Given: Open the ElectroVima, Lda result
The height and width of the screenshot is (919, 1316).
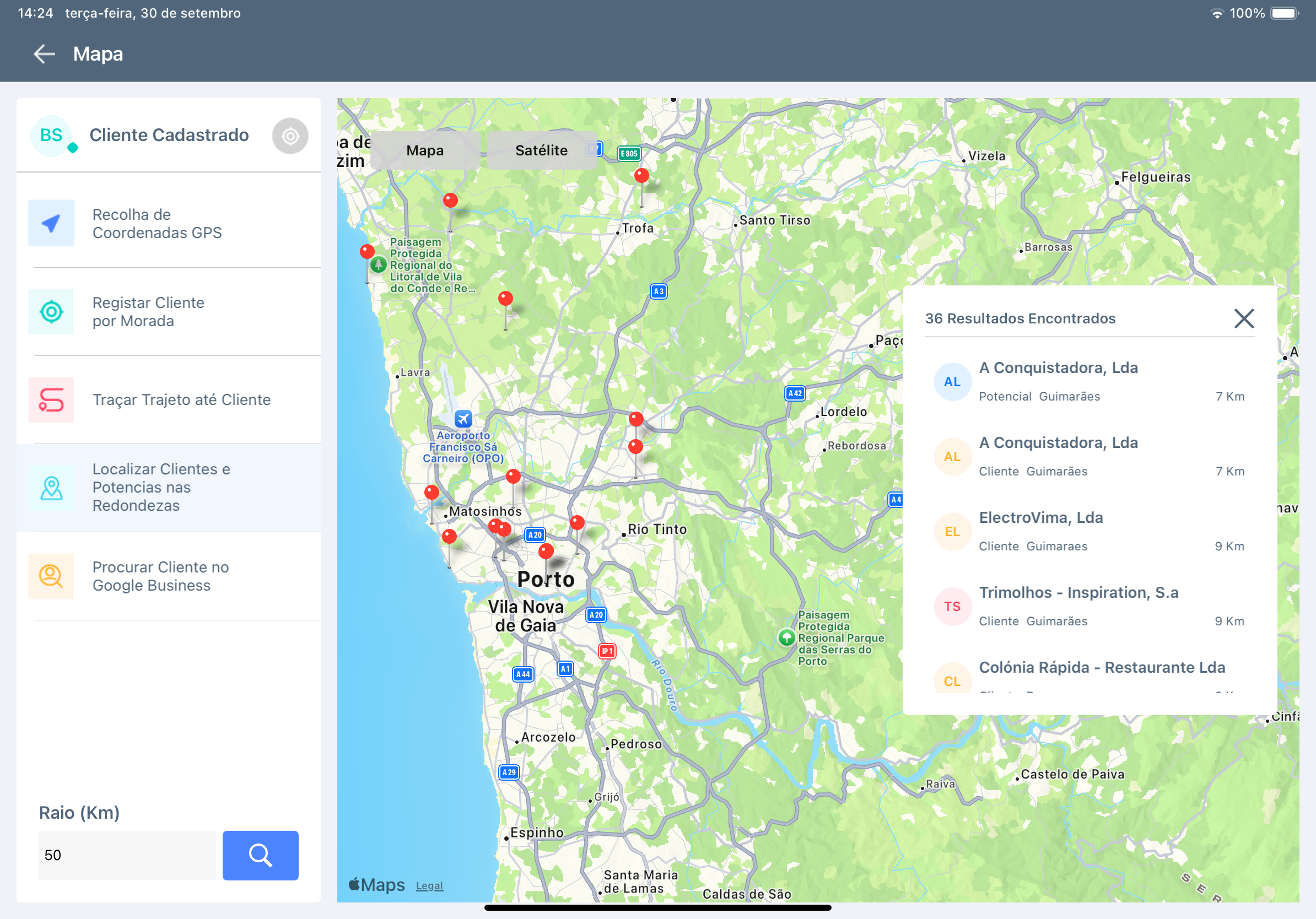Looking at the screenshot, I should point(1090,531).
